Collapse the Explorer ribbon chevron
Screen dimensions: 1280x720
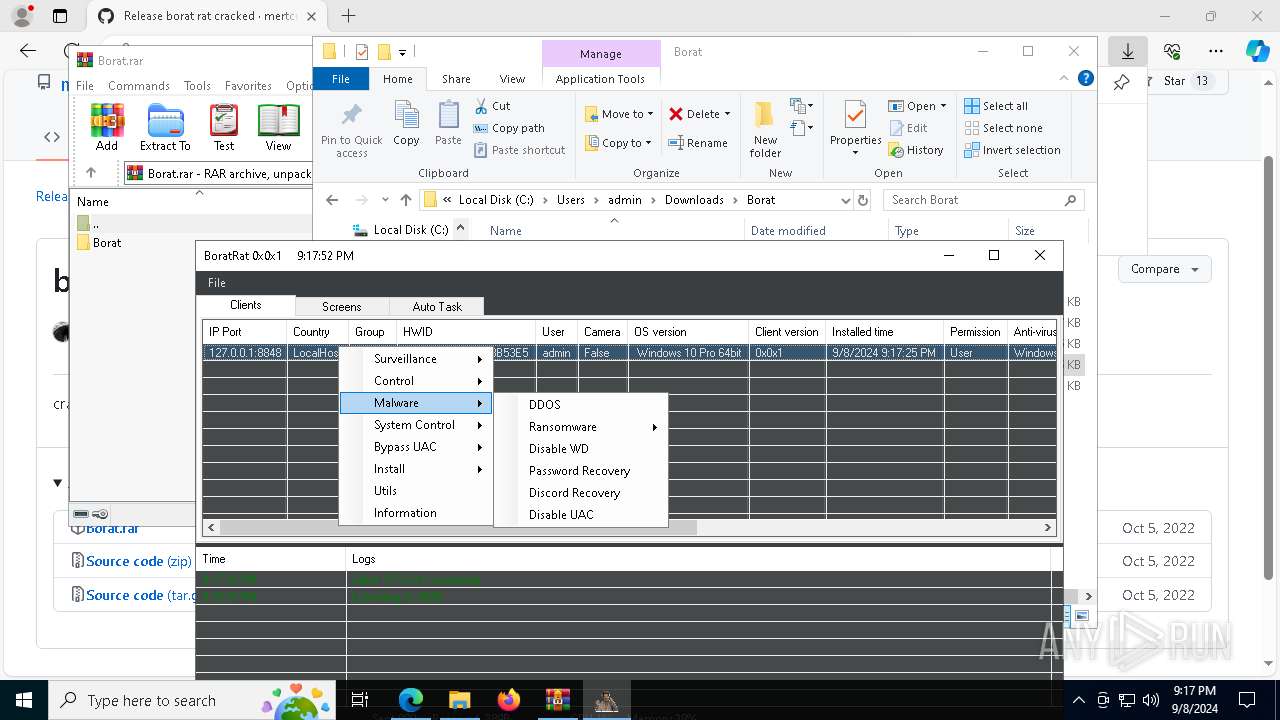(x=1064, y=78)
